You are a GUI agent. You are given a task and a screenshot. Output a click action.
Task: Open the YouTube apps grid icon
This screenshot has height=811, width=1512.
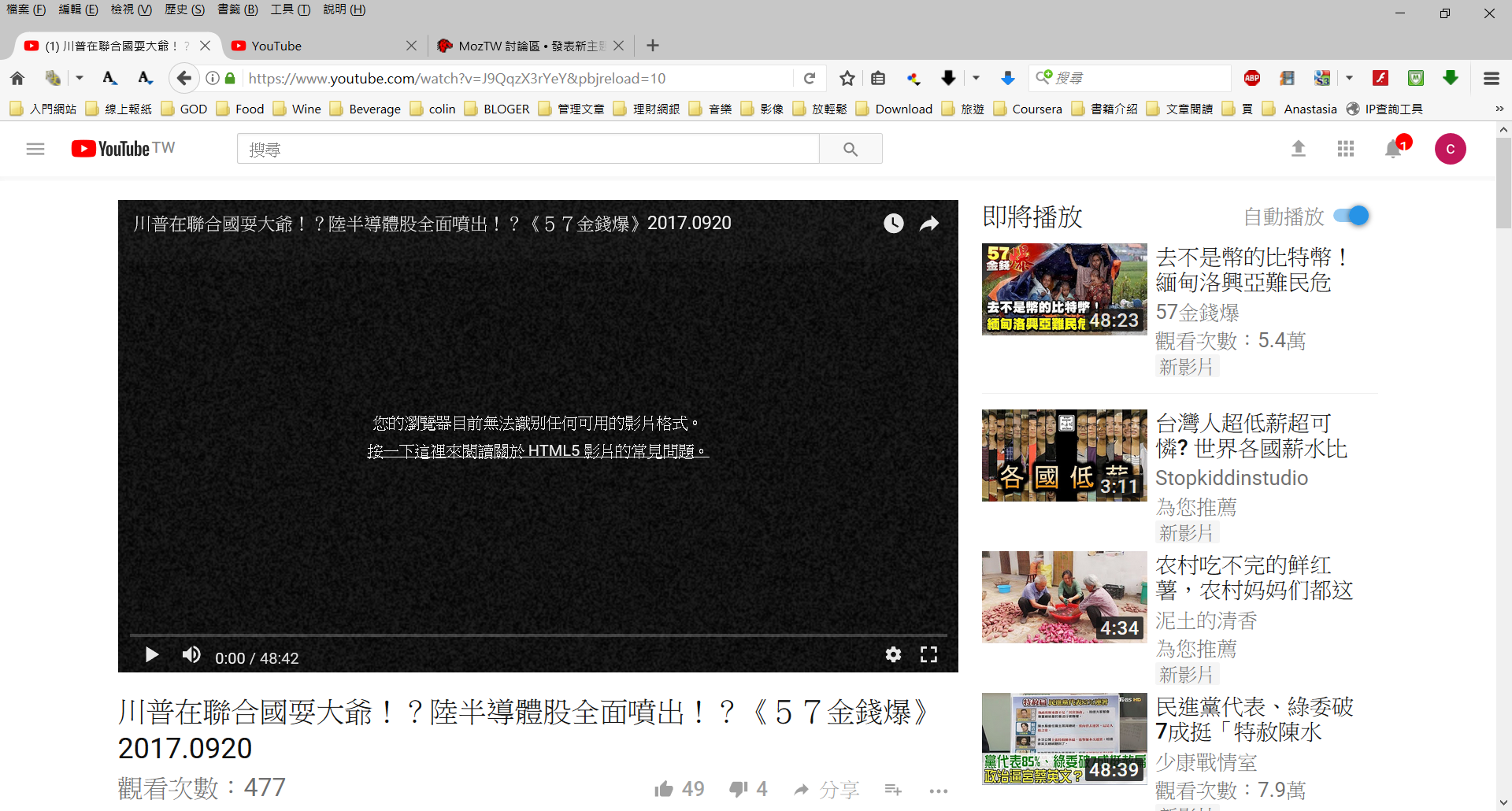pyautogui.click(x=1345, y=149)
